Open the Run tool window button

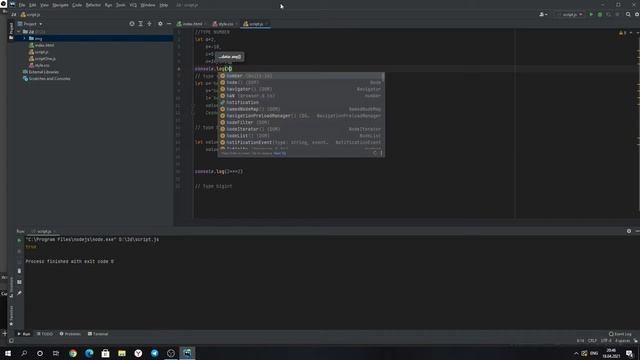point(24,334)
